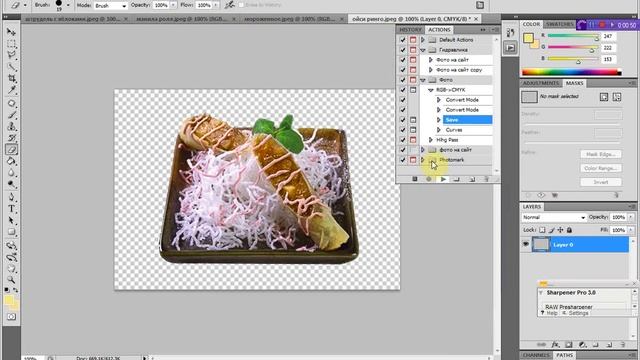Select the Eyedropper tool

[x=11, y=89]
